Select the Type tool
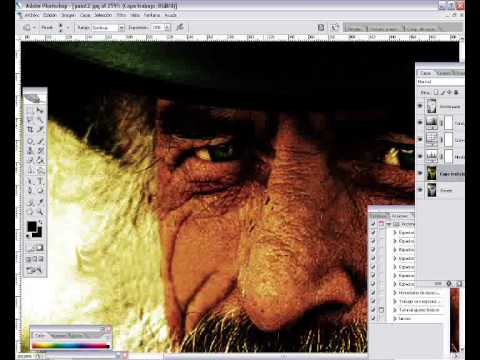 click(x=40, y=181)
